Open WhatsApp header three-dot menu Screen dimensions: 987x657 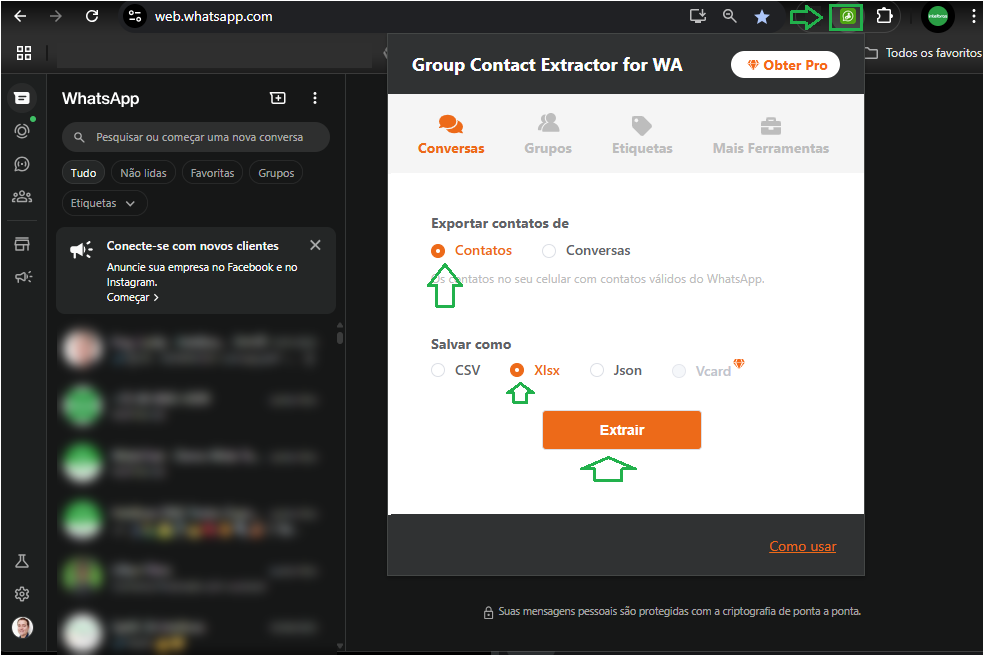click(x=315, y=98)
